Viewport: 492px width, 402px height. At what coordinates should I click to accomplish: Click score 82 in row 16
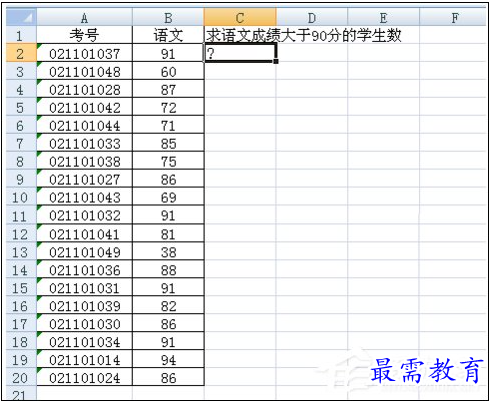point(168,305)
